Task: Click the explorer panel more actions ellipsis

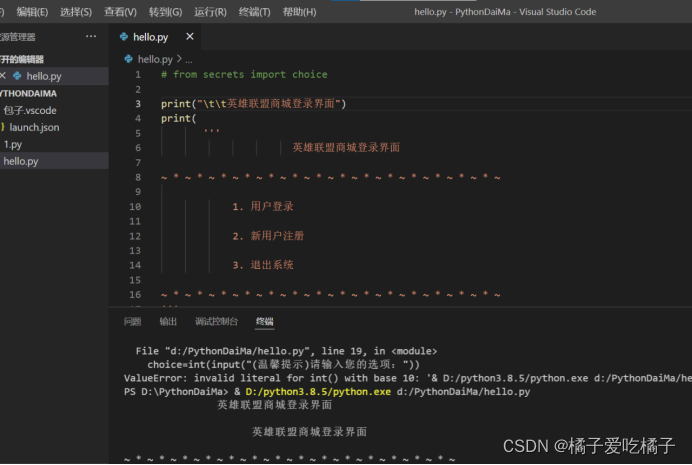Action: click(x=91, y=36)
